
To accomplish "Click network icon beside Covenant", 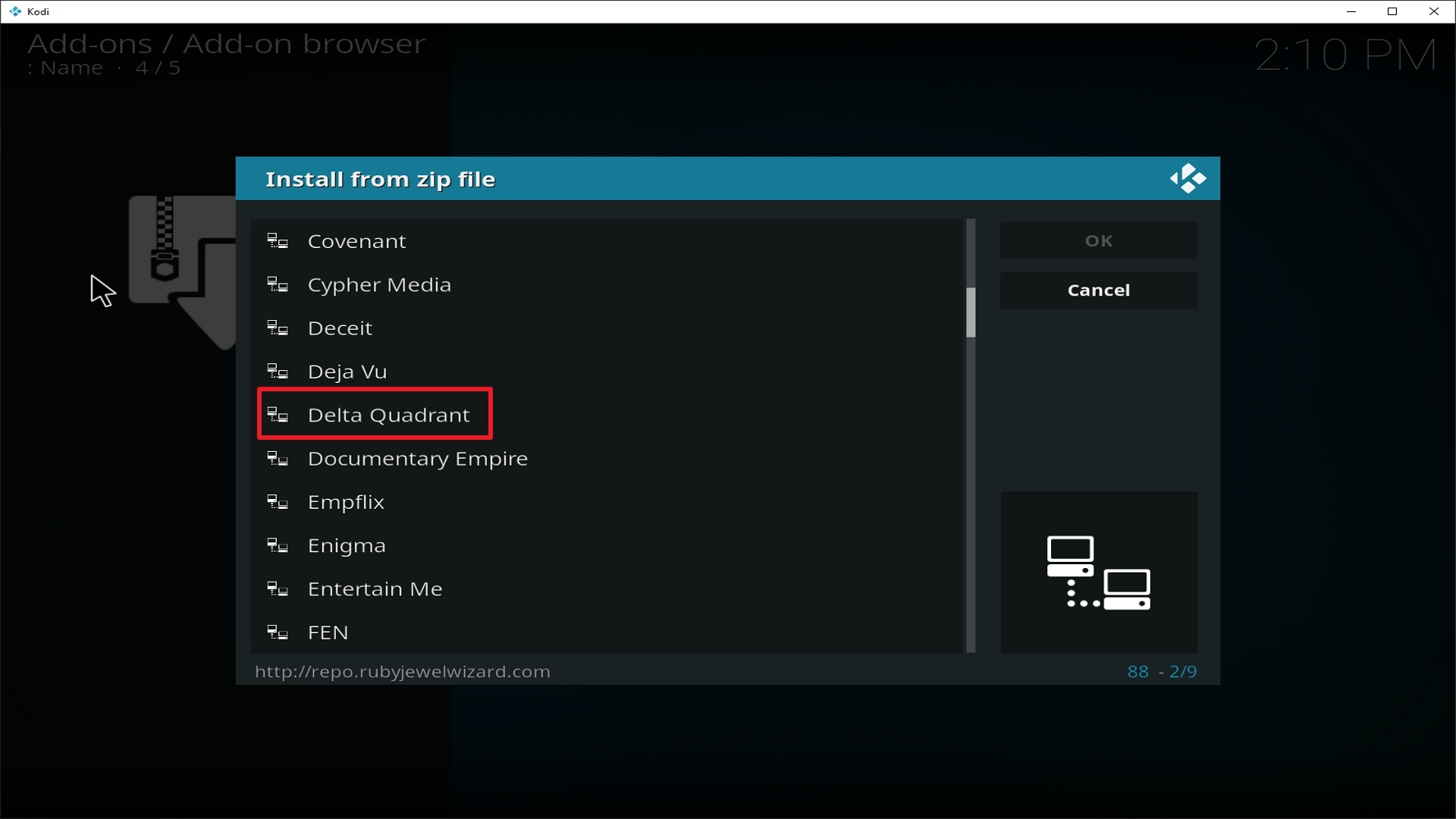I will click(278, 241).
